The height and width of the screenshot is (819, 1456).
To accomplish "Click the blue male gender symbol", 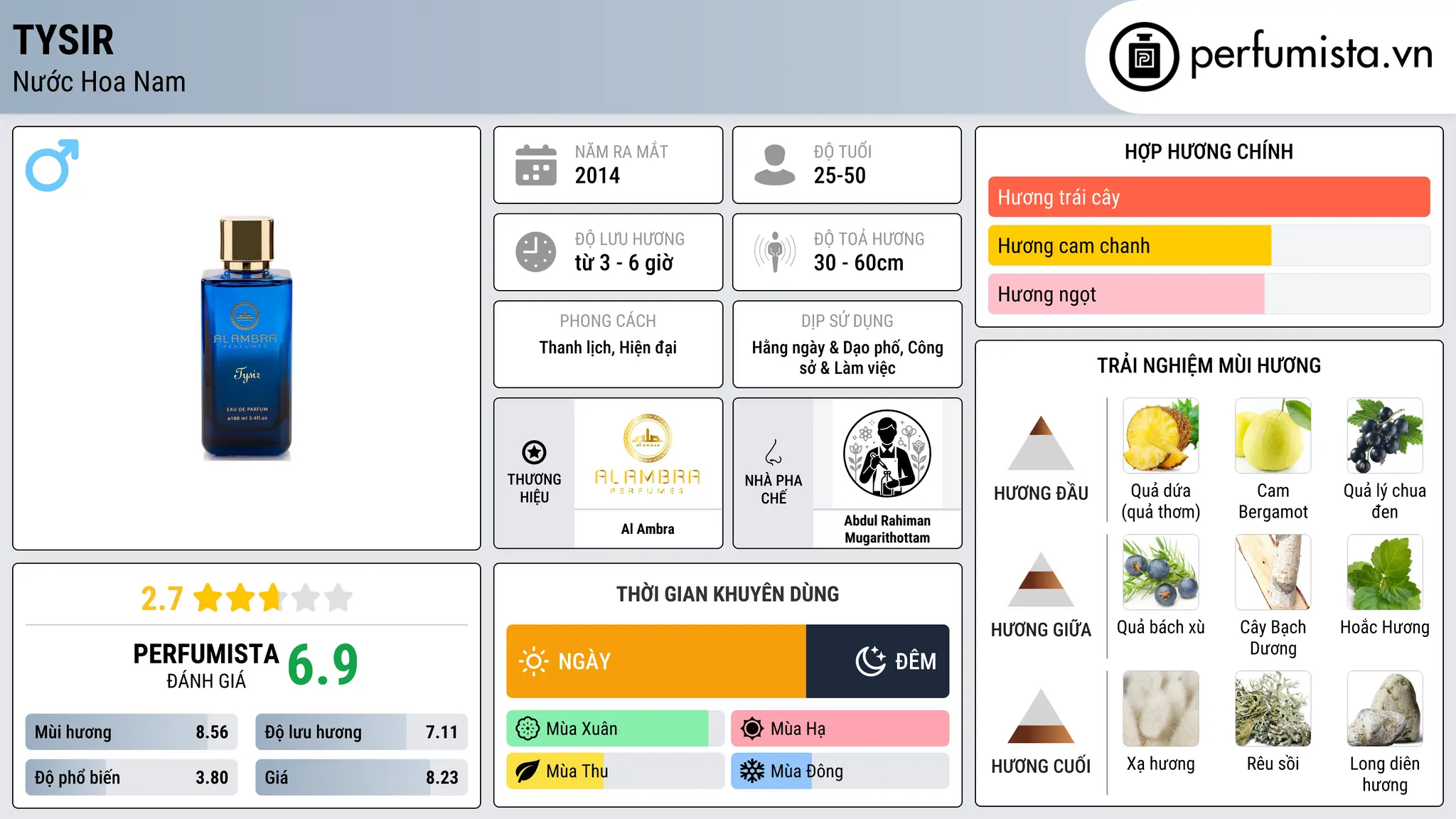I will [52, 165].
